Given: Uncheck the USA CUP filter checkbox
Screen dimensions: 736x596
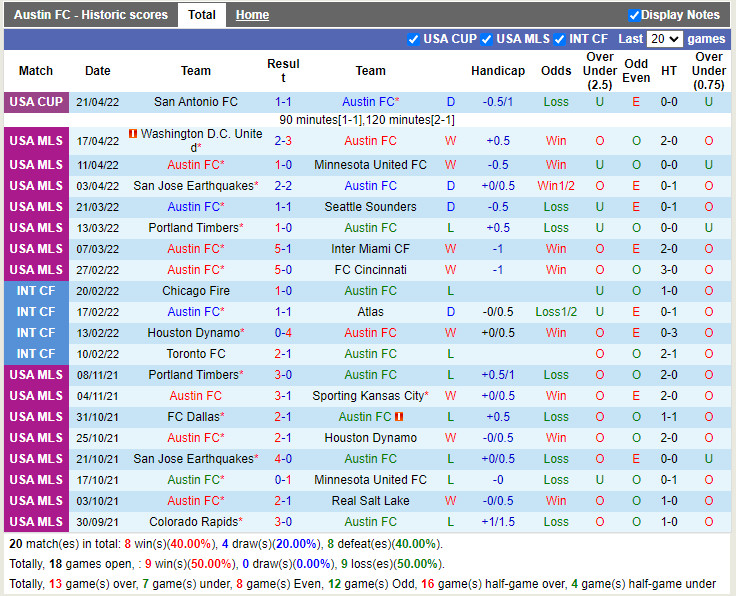Looking at the screenshot, I should coord(414,39).
